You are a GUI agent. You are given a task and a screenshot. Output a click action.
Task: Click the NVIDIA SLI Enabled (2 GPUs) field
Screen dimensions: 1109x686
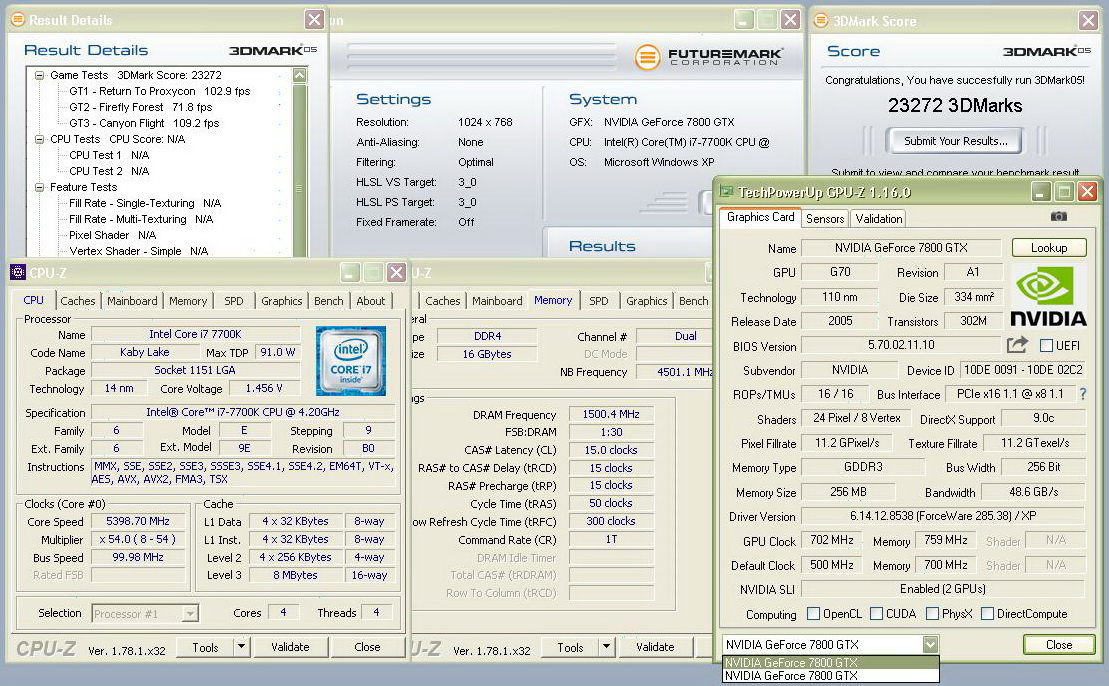click(x=943, y=588)
